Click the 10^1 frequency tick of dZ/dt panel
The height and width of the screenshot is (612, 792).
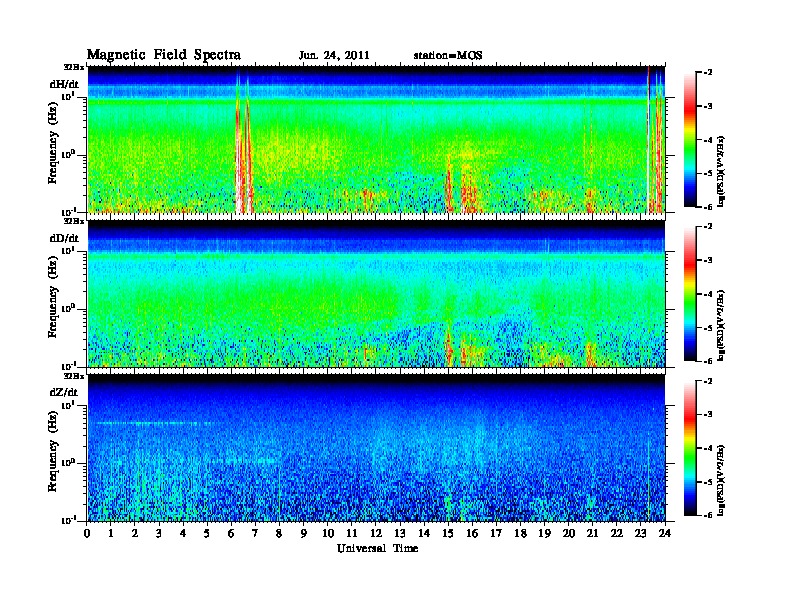click(67, 405)
